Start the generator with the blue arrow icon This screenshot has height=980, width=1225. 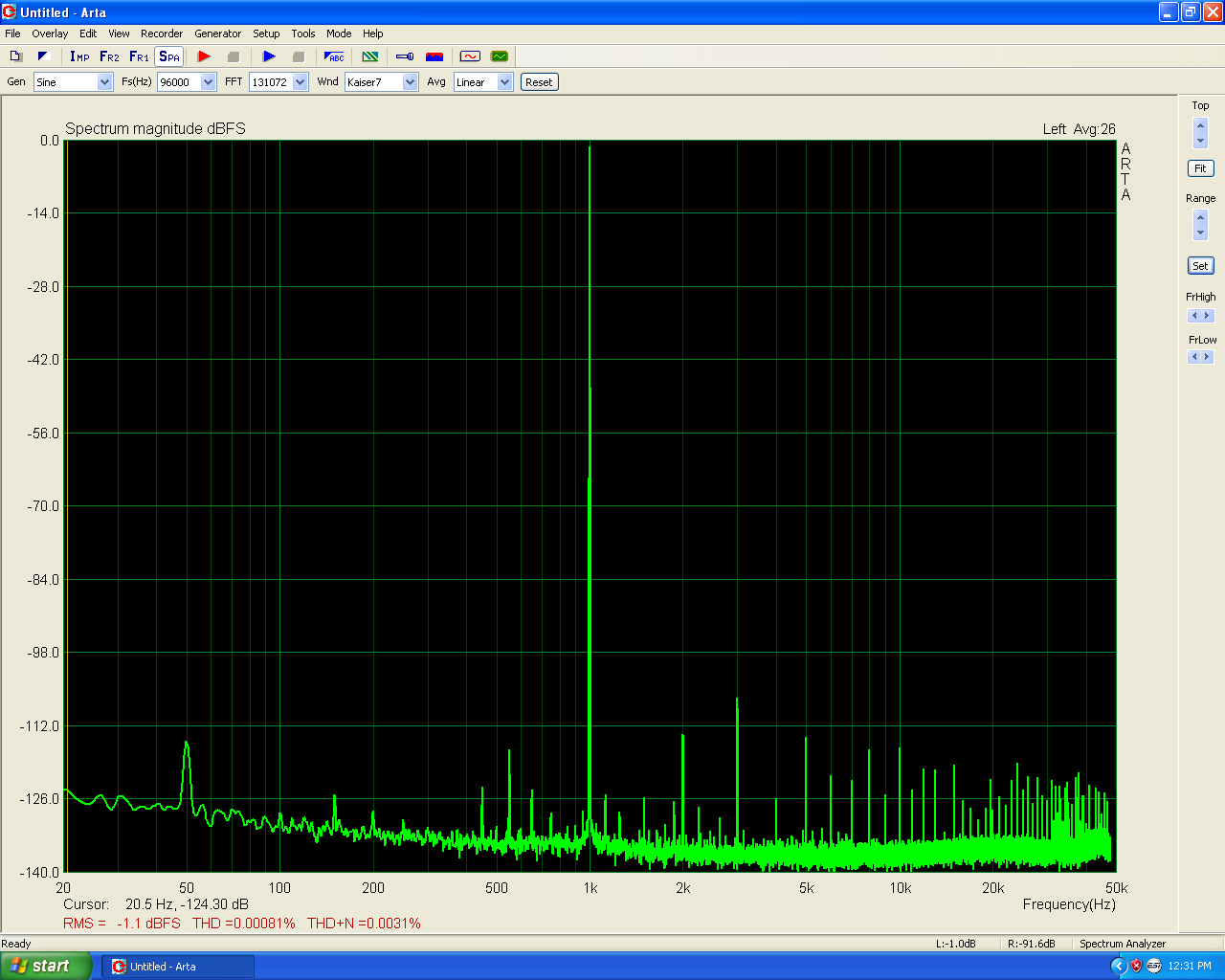(269, 56)
